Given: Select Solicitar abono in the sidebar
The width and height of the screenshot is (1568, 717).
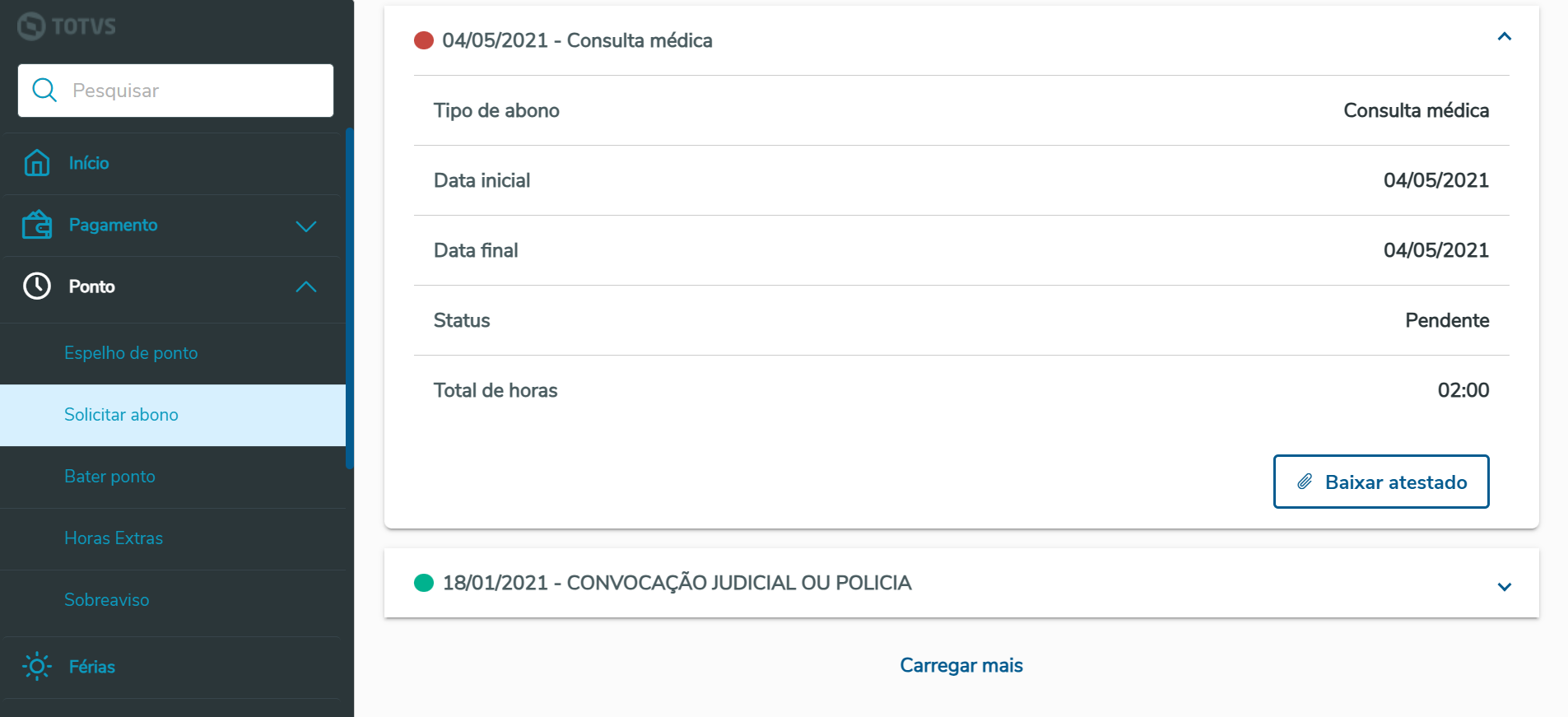Looking at the screenshot, I should 121,415.
